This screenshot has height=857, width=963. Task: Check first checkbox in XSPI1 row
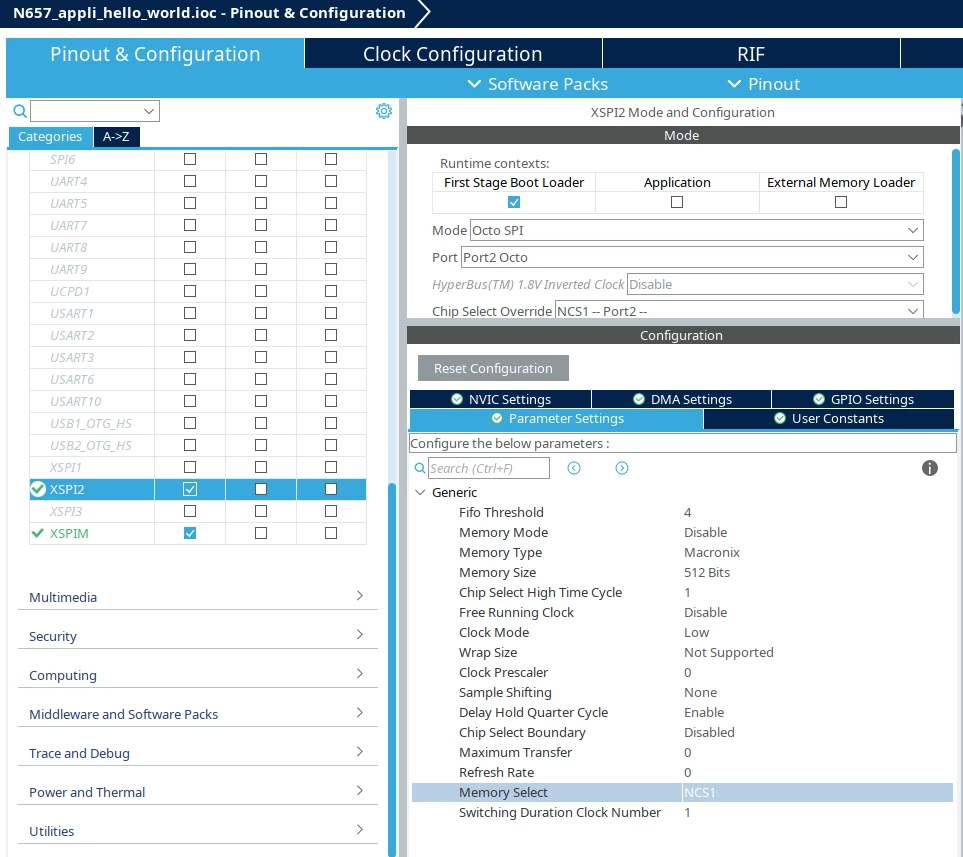[190, 468]
